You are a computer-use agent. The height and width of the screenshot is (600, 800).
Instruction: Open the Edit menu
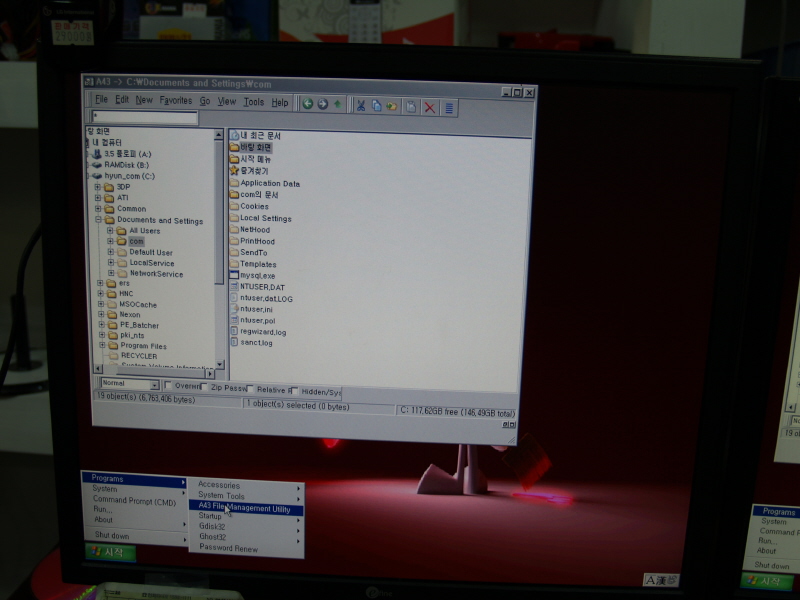click(122, 99)
